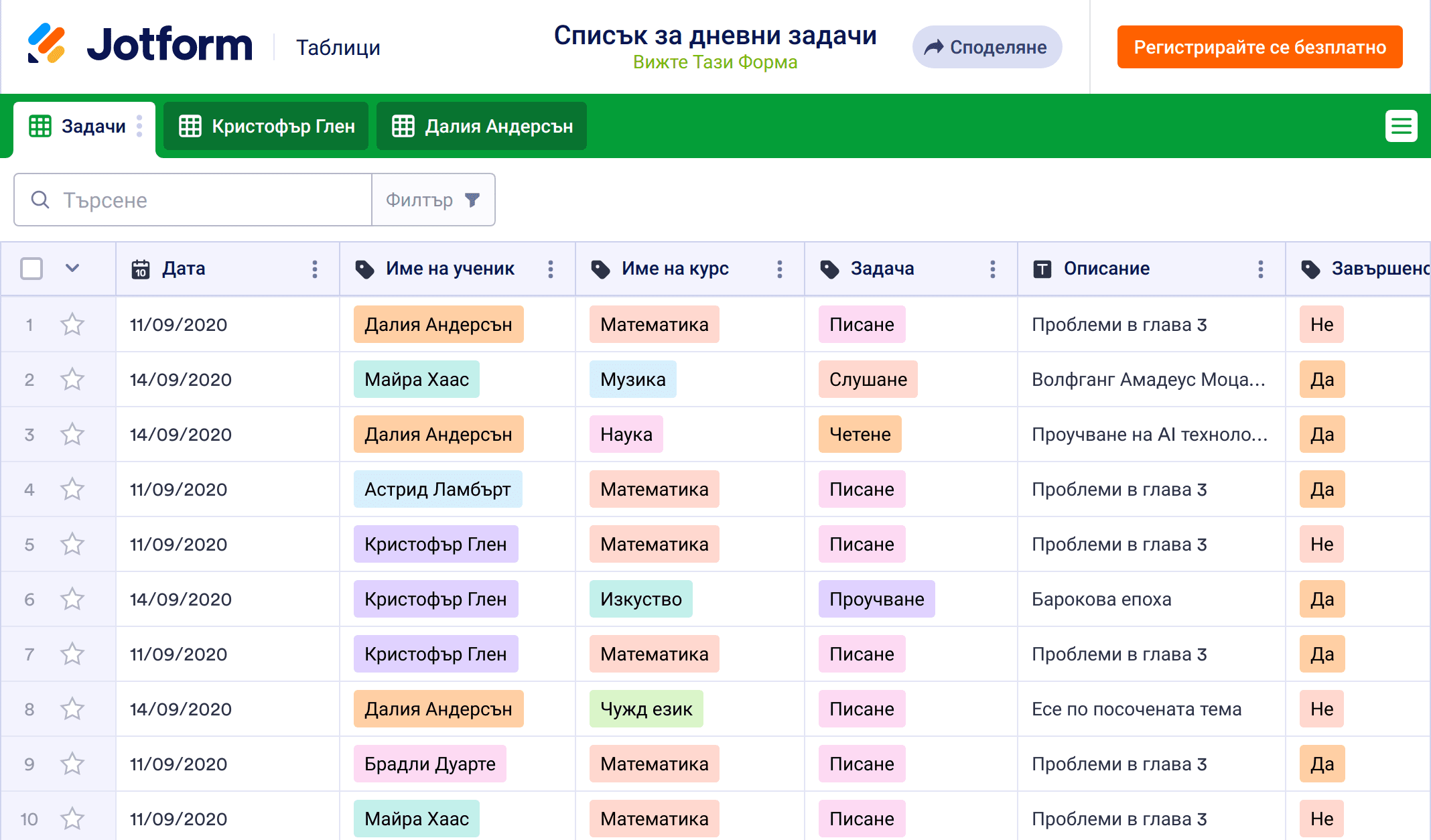Open Име на ученик column options
1431x840 pixels.
tap(551, 269)
